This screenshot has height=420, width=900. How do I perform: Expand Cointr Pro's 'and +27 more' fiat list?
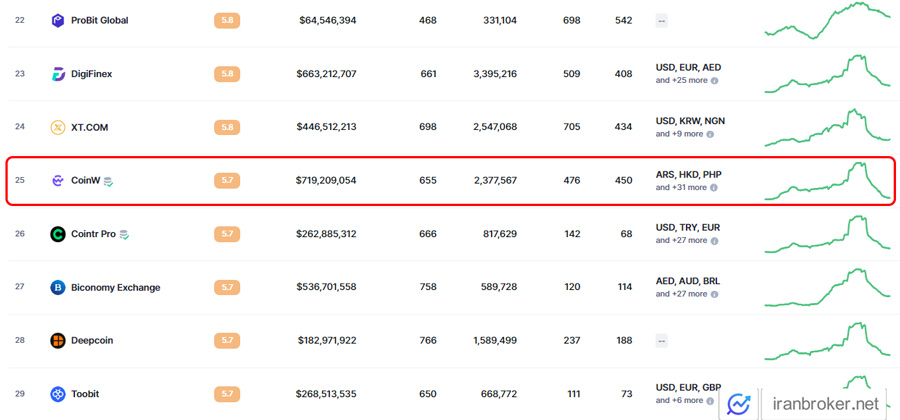click(x=682, y=241)
